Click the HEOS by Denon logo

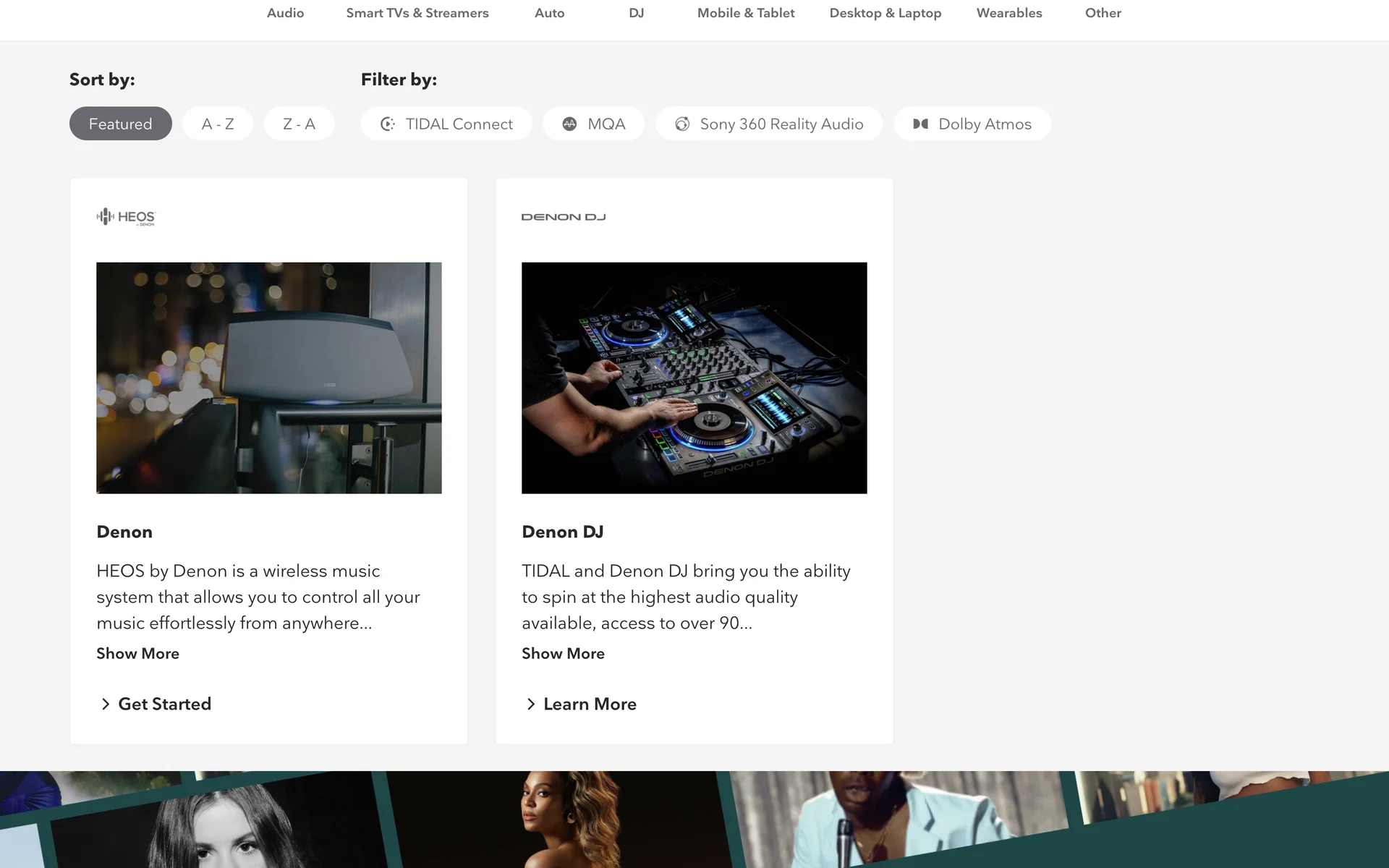click(126, 217)
